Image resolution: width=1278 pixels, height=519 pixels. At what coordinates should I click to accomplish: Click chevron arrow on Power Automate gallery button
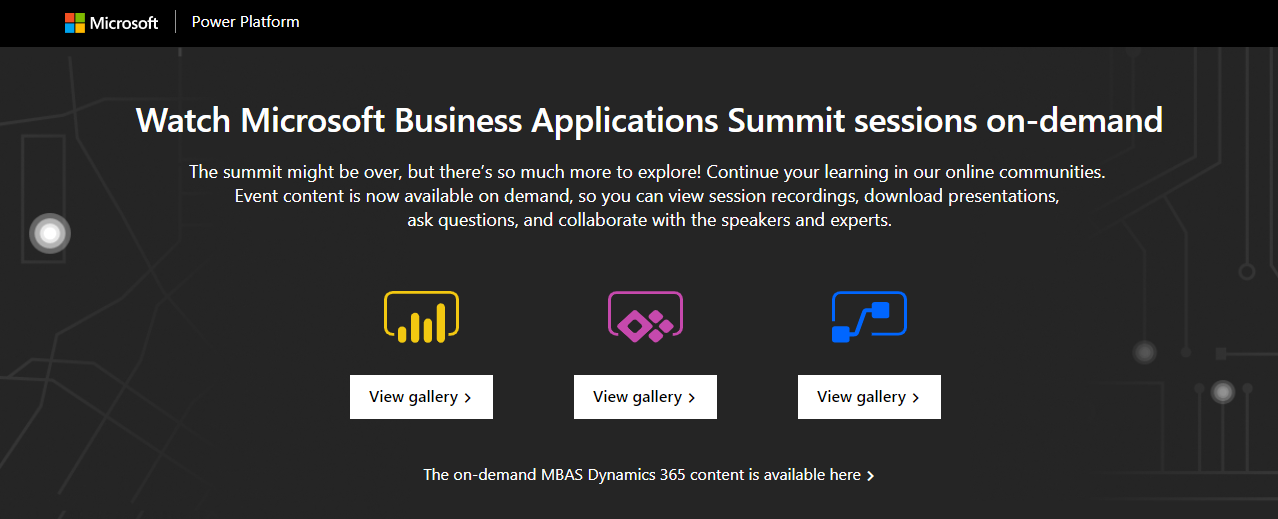(x=916, y=398)
